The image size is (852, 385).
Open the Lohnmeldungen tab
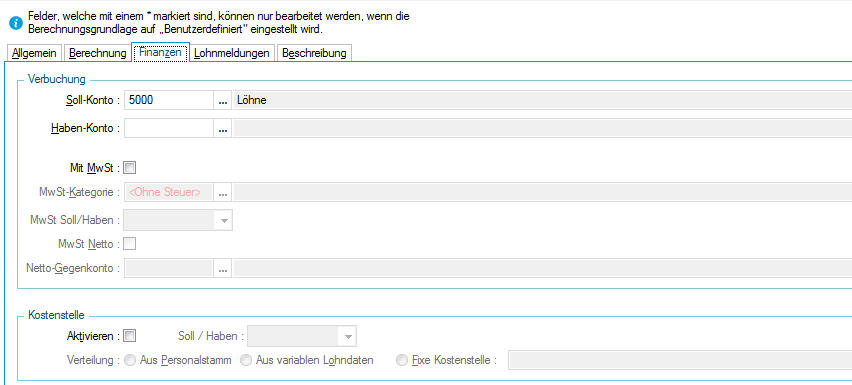[x=232, y=53]
